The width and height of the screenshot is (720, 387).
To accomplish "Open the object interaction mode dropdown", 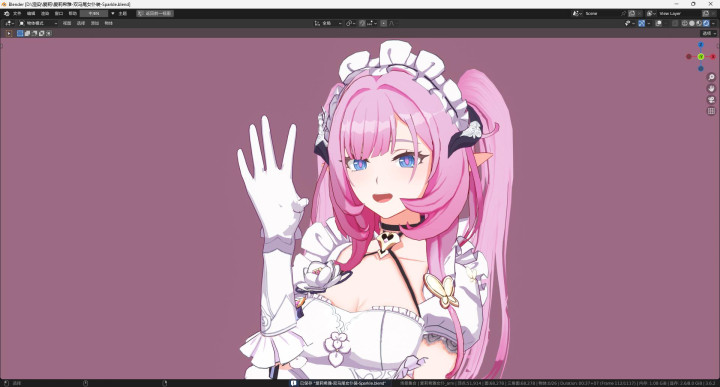I will coord(38,23).
